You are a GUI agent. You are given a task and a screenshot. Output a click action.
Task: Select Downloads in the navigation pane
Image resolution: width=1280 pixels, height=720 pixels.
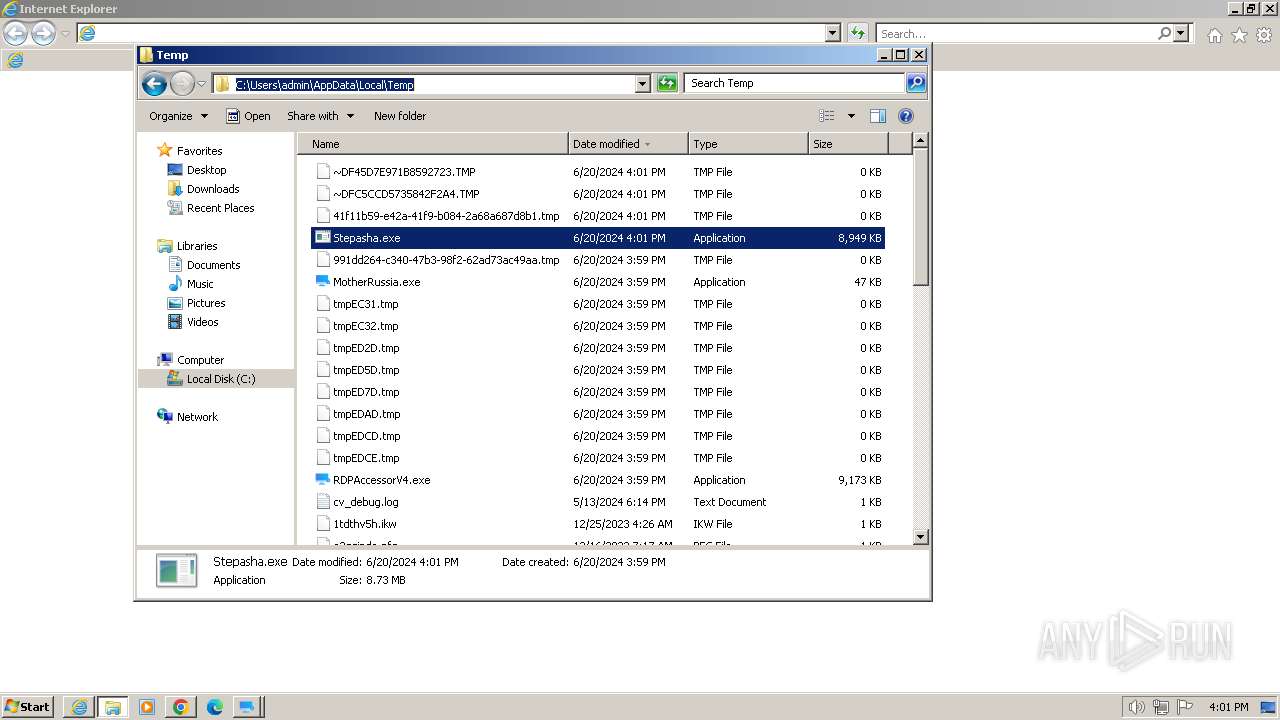[212, 189]
